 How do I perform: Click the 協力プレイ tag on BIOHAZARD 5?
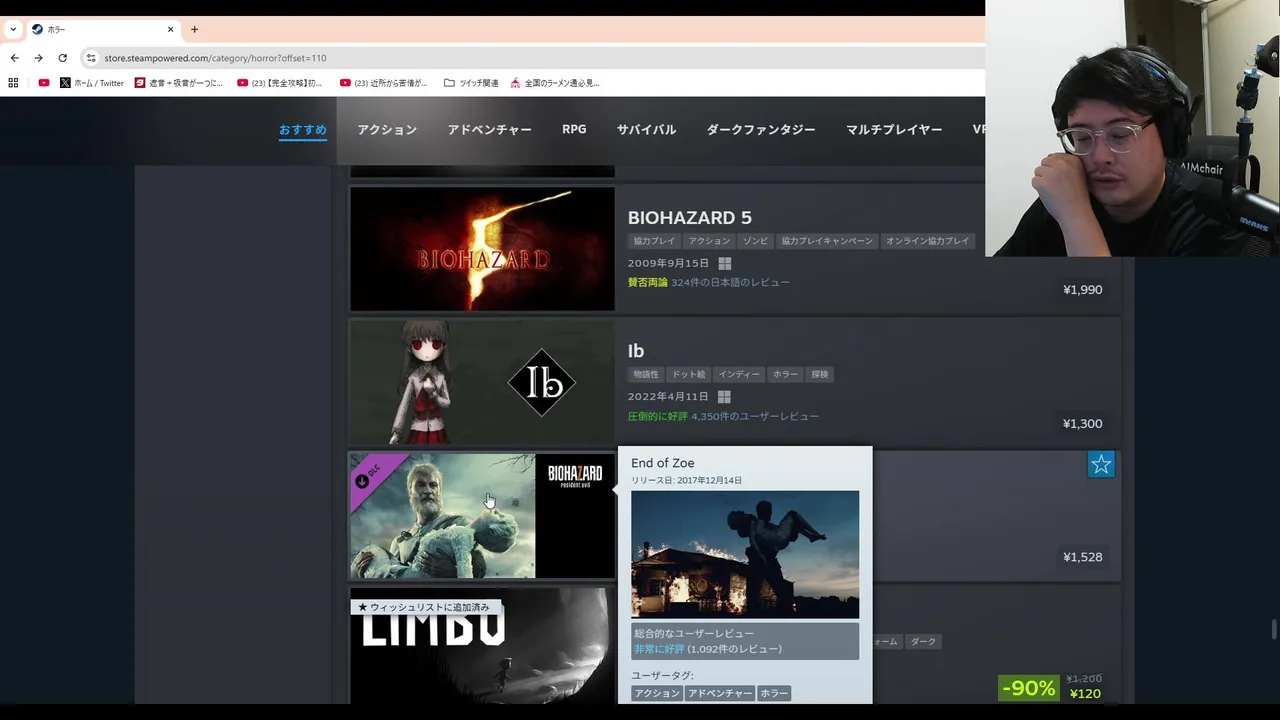(x=654, y=241)
